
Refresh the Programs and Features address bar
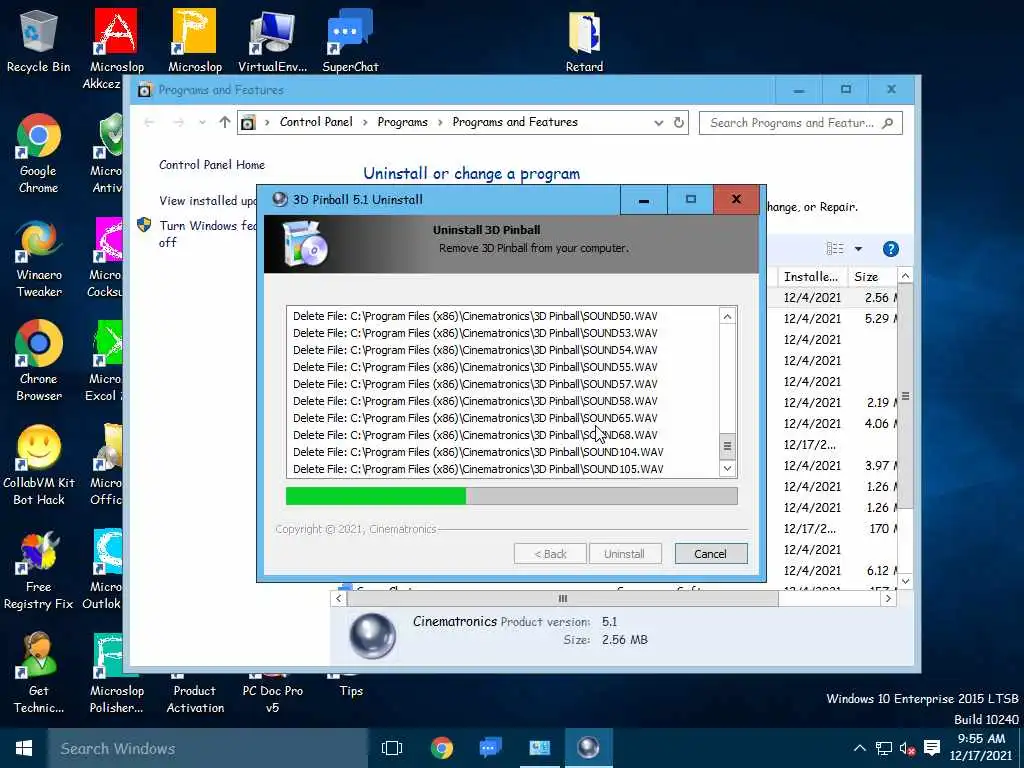tap(679, 123)
